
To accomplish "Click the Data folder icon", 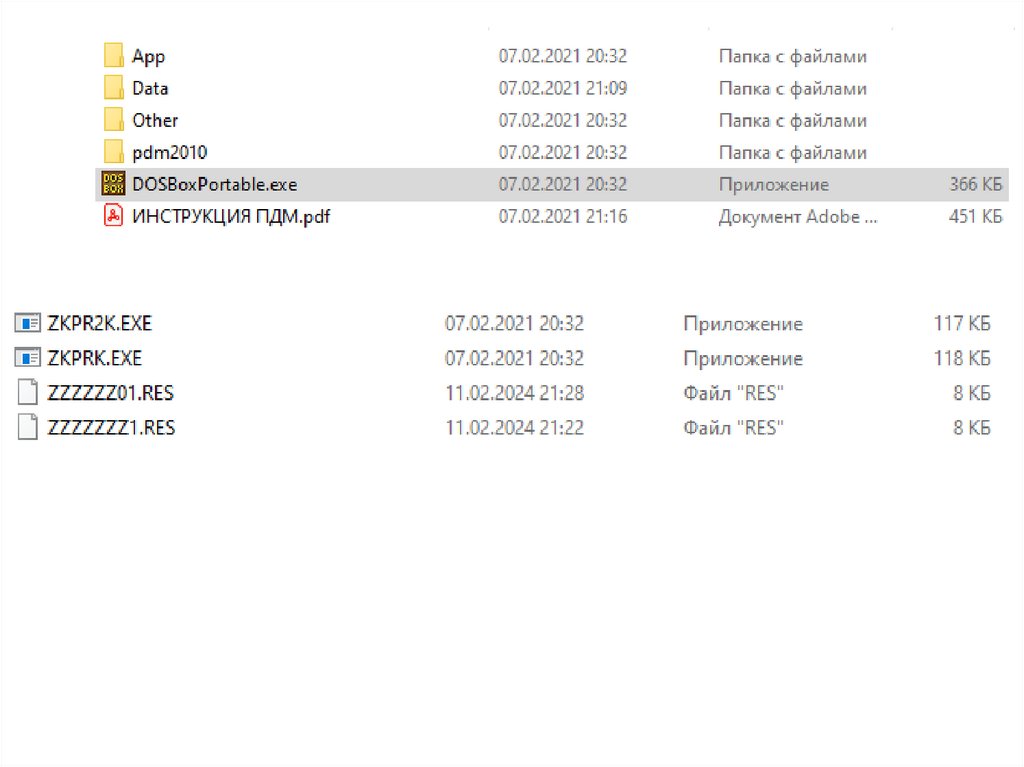I will (x=113, y=88).
